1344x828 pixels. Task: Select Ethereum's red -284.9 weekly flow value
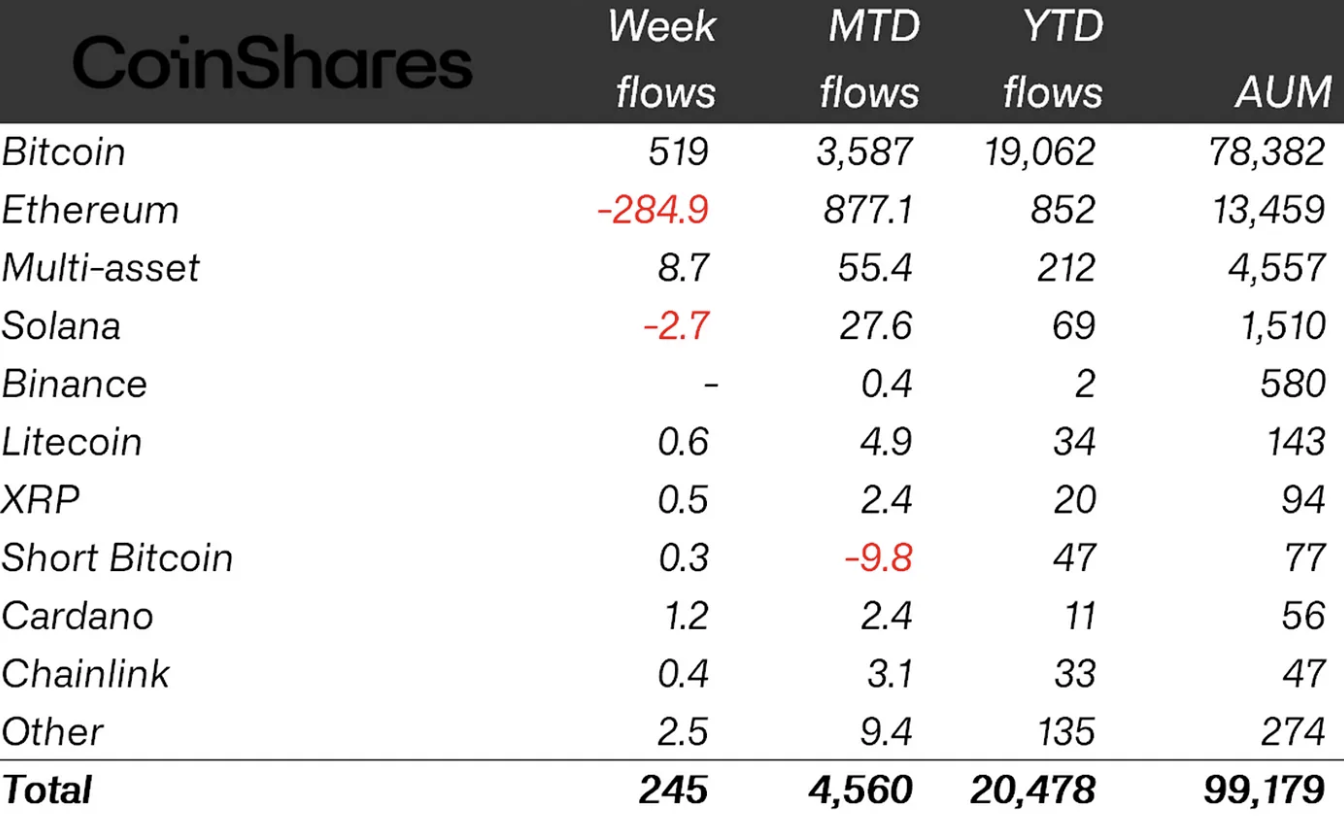pos(653,210)
